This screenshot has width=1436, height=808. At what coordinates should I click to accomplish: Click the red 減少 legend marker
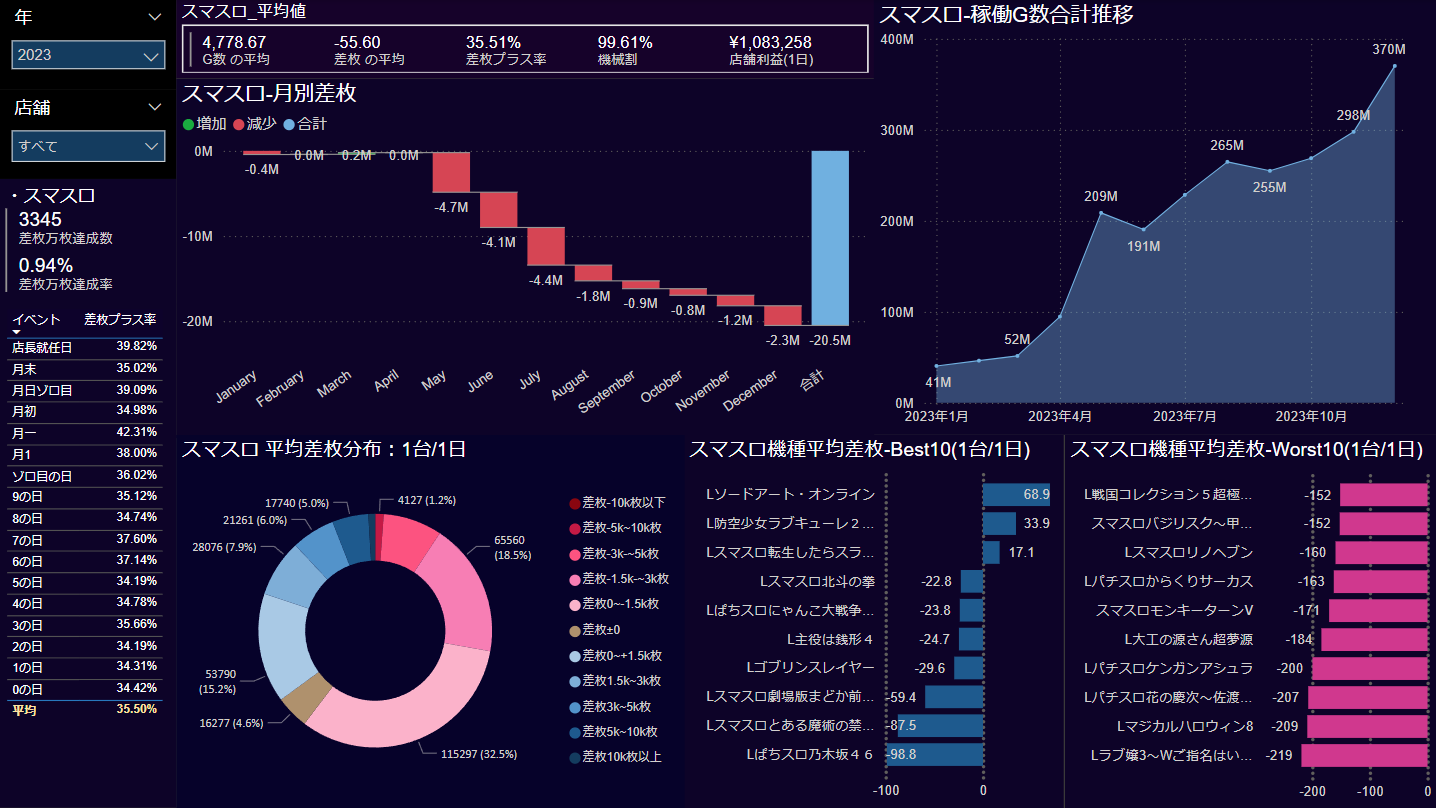point(239,124)
